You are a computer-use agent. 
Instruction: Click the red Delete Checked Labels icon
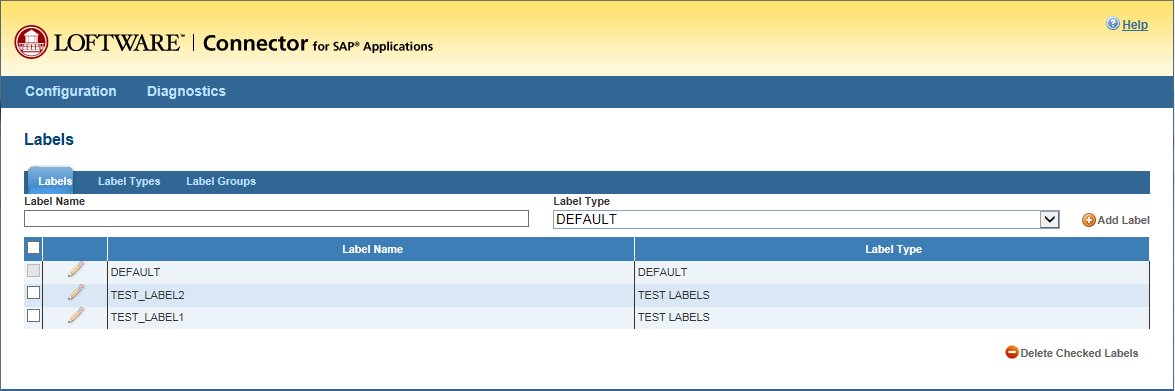coord(1012,353)
